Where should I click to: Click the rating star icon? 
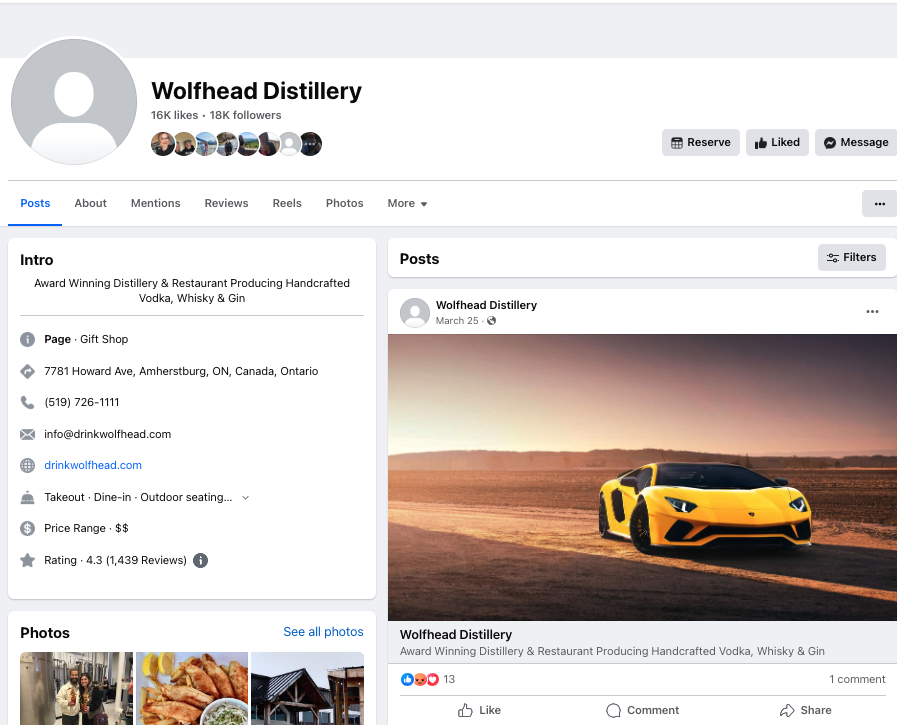click(27, 560)
